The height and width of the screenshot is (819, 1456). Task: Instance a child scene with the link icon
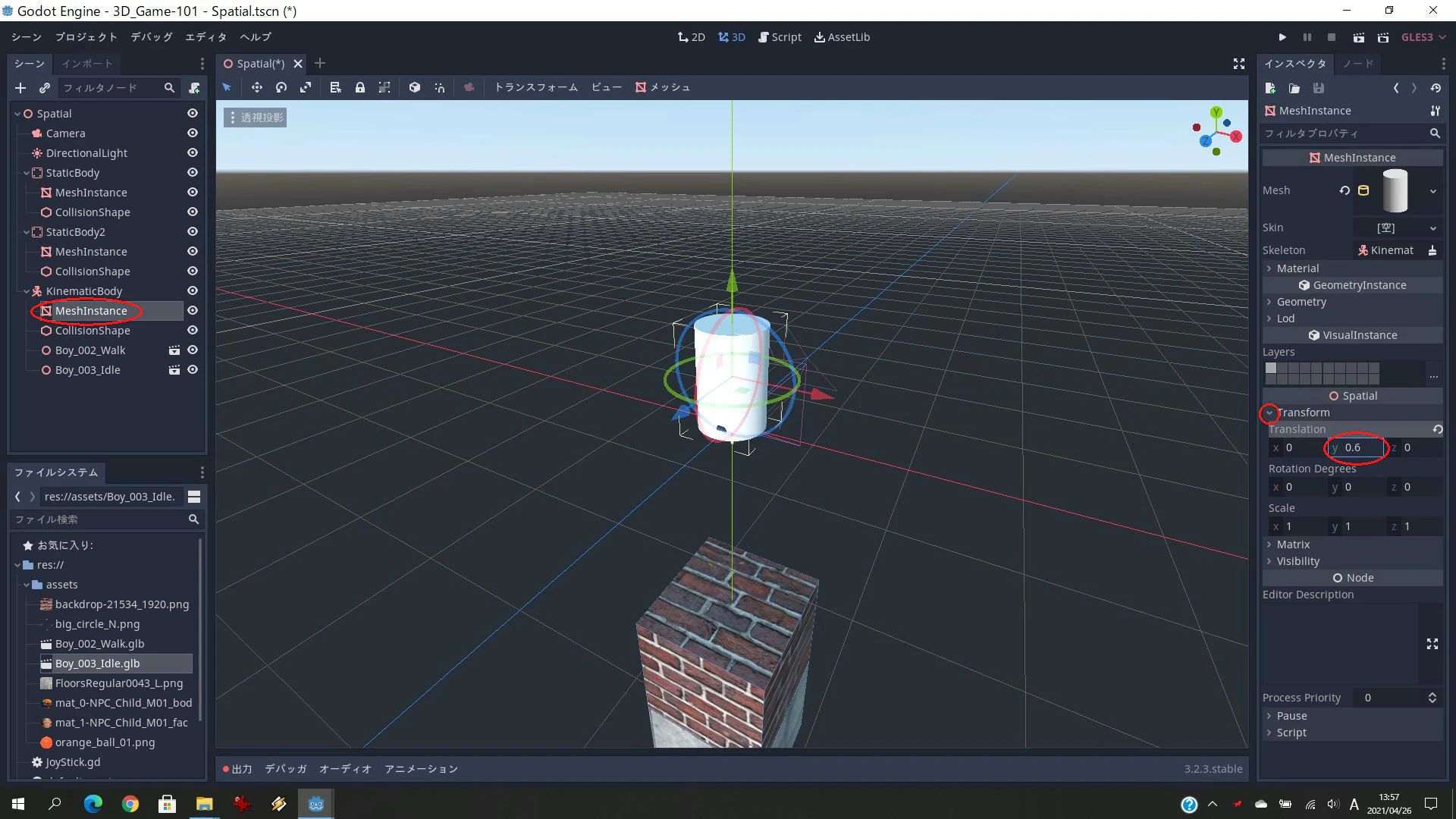pos(45,88)
